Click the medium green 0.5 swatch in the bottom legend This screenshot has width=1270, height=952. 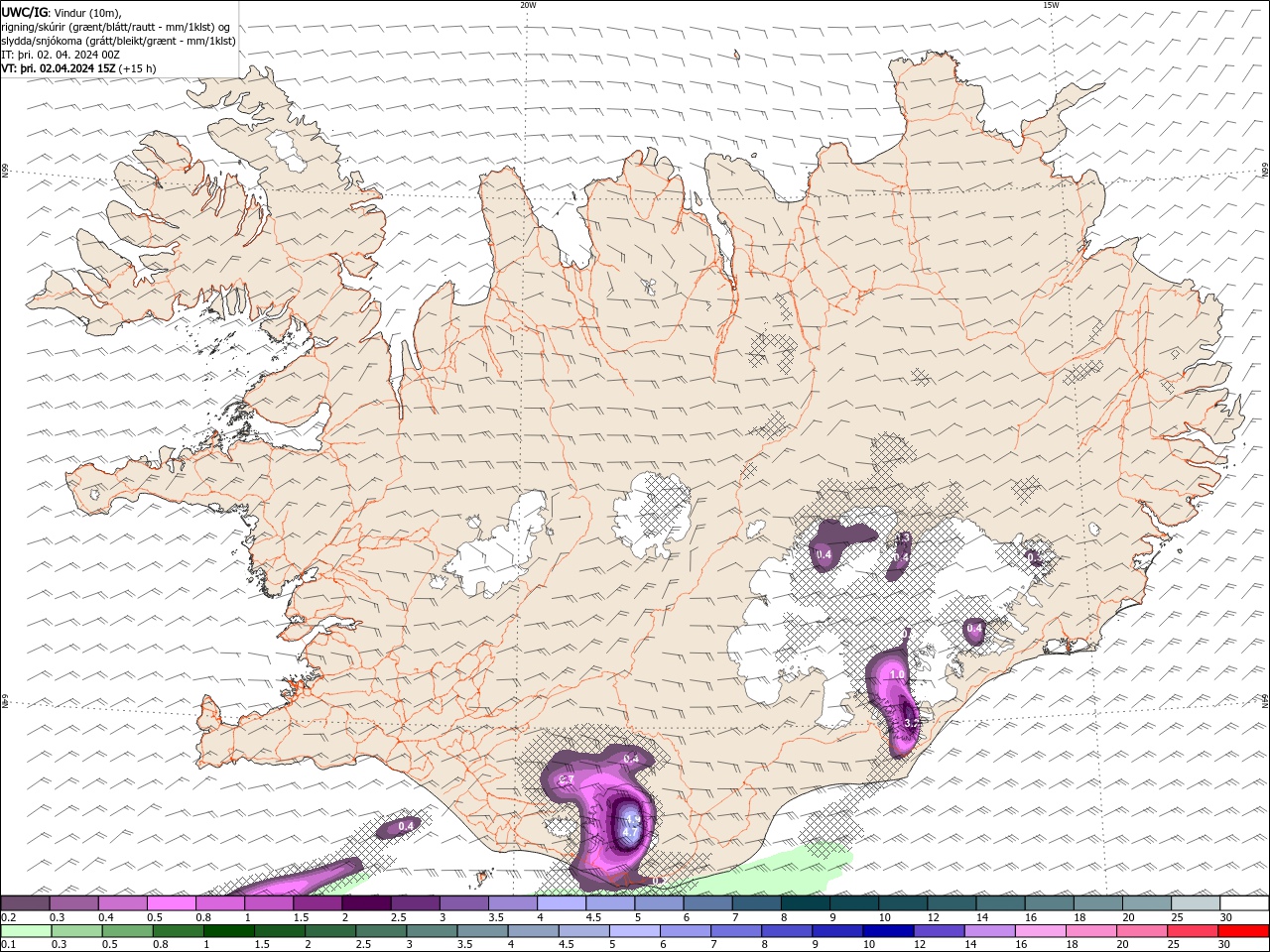[129, 931]
